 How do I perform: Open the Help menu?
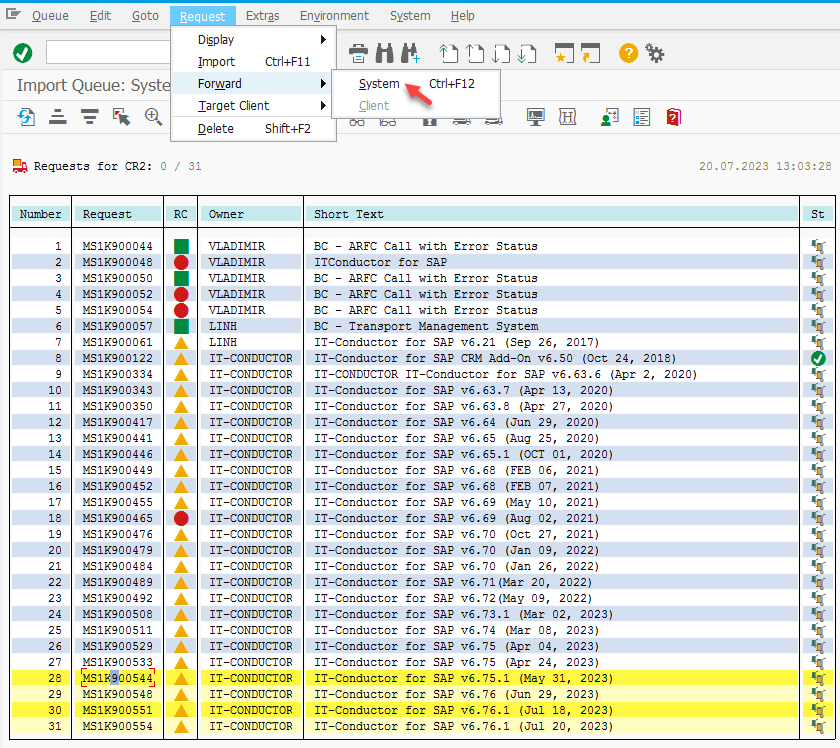[462, 16]
